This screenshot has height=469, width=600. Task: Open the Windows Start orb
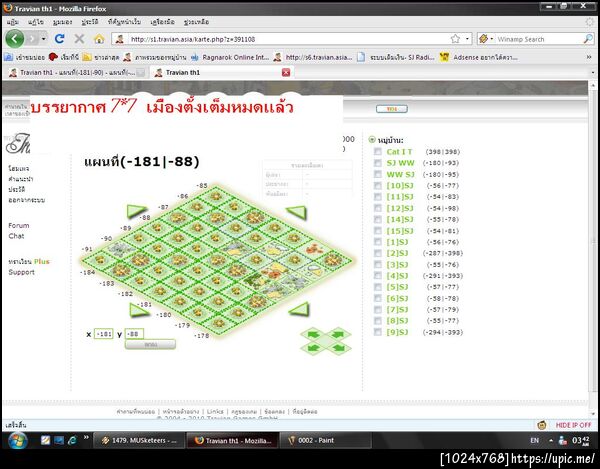(17, 440)
